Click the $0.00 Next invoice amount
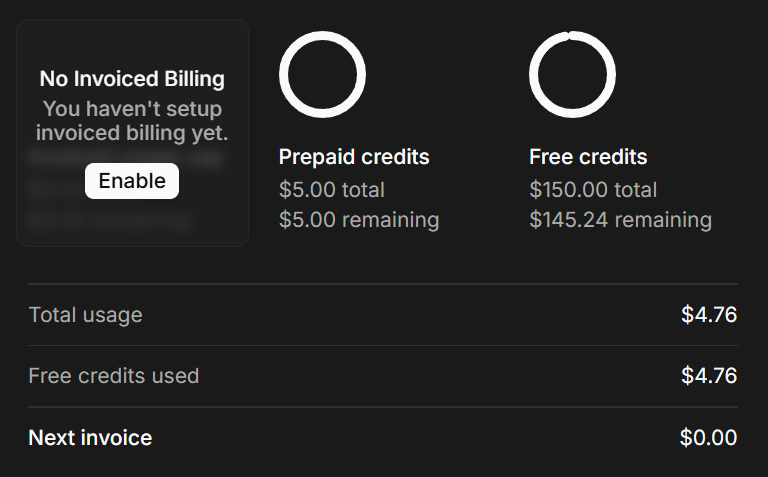768x477 pixels. [x=709, y=437]
